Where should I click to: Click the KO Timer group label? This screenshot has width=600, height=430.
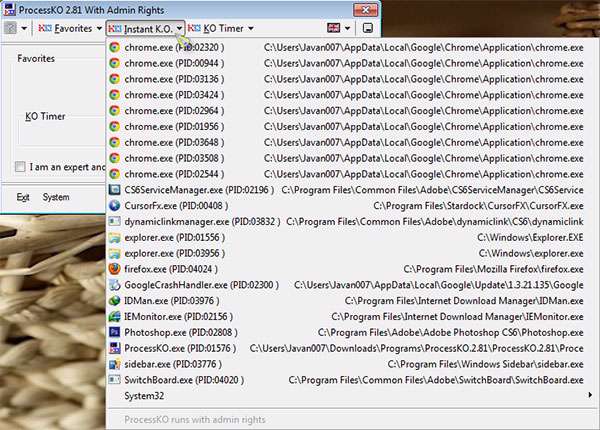pos(45,116)
